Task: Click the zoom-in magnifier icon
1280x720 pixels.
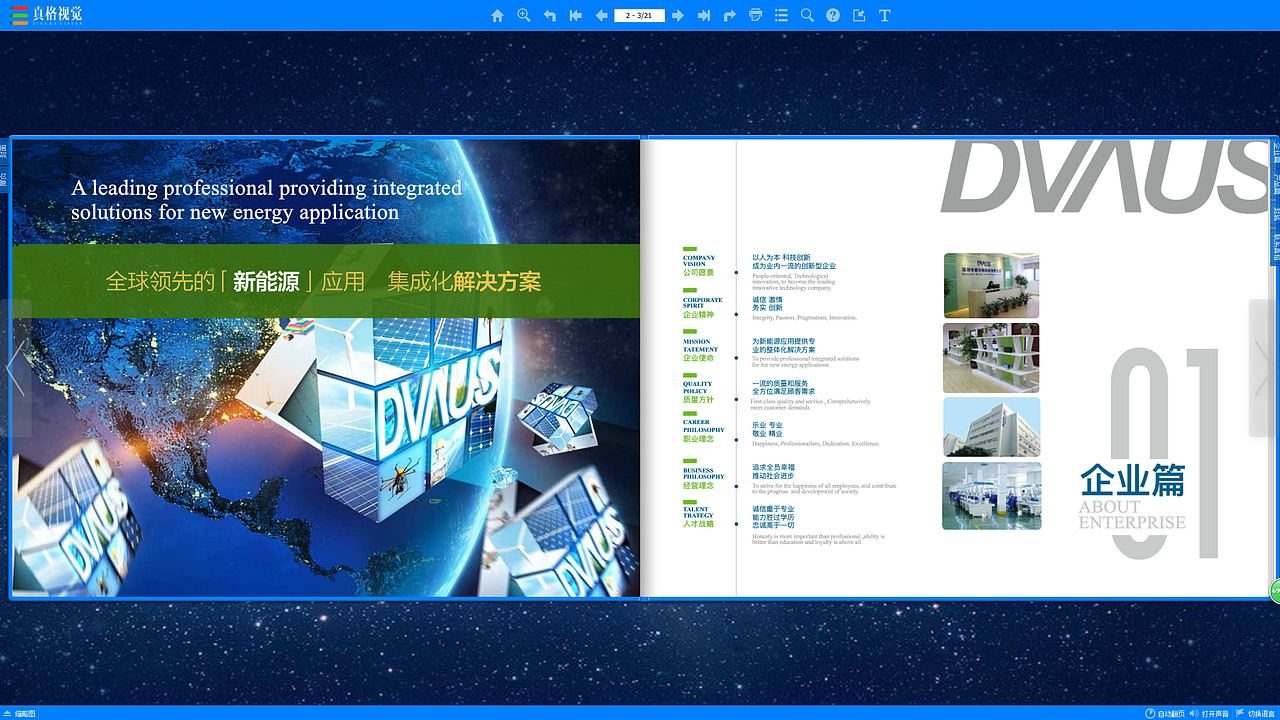Action: point(523,15)
